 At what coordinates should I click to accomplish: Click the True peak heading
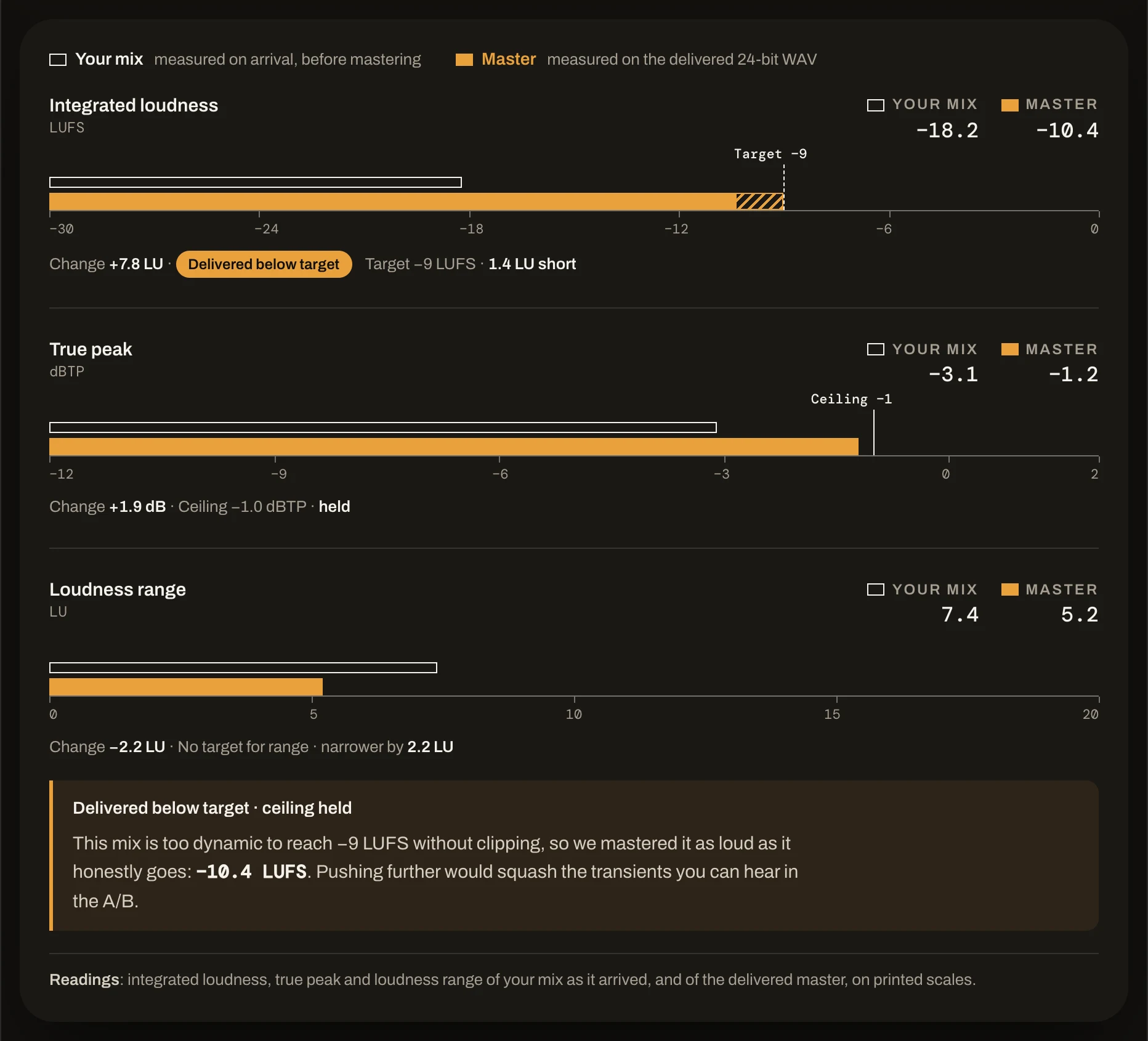point(91,349)
